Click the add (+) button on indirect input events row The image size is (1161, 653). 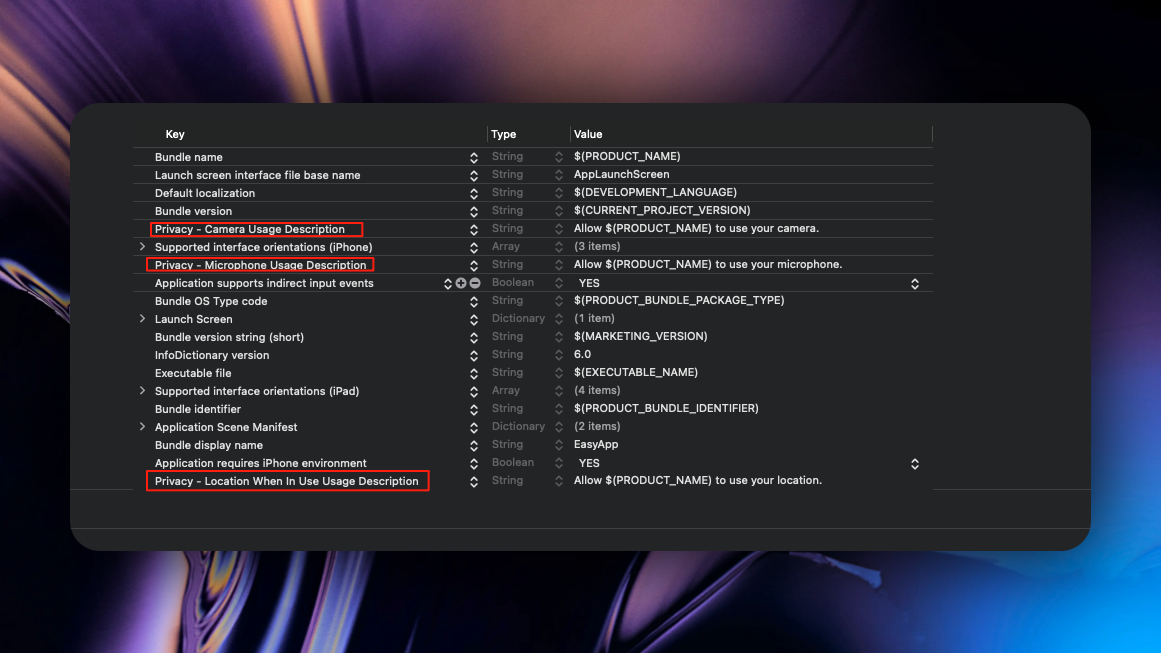[461, 284]
